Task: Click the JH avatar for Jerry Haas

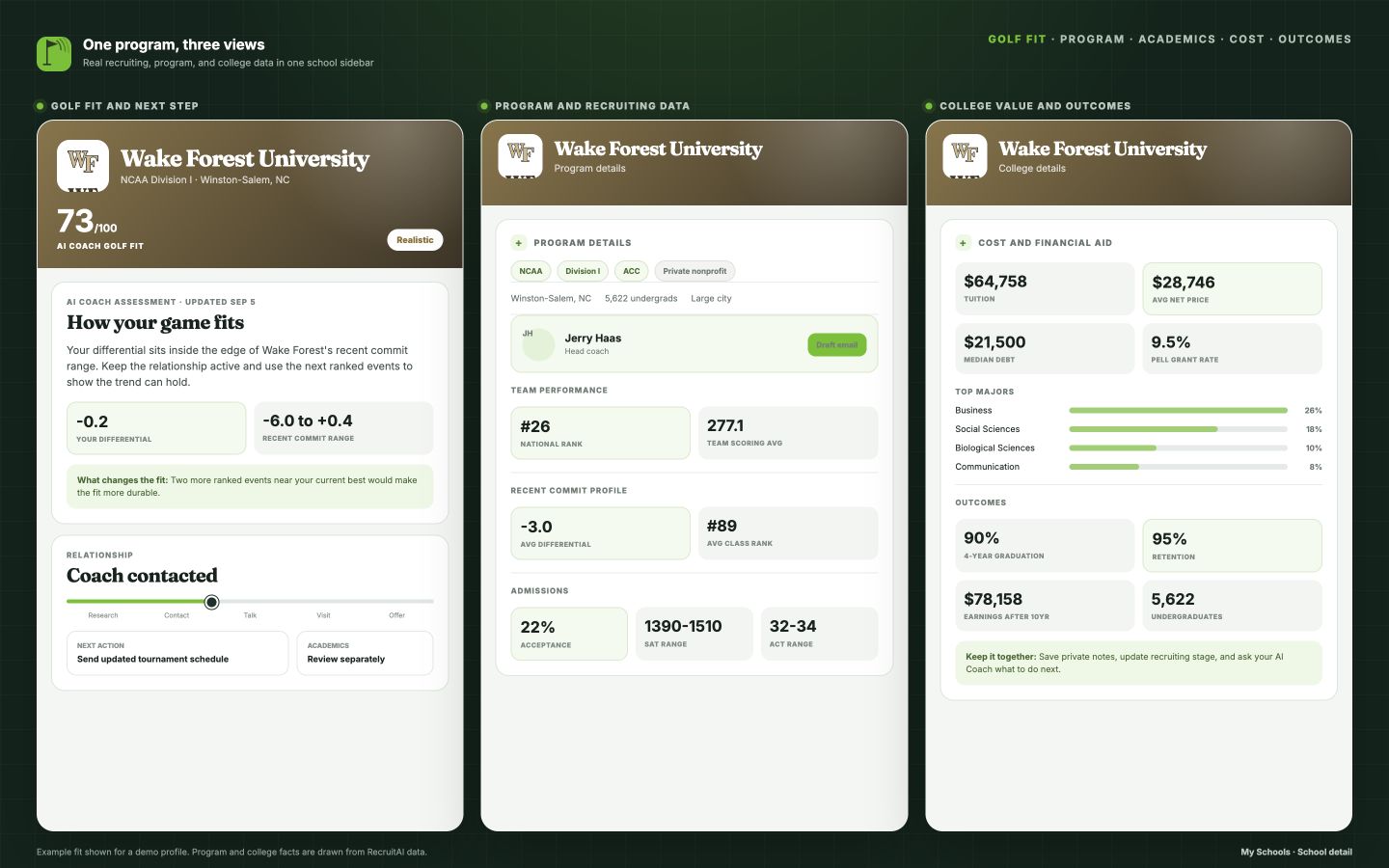Action: point(537,344)
